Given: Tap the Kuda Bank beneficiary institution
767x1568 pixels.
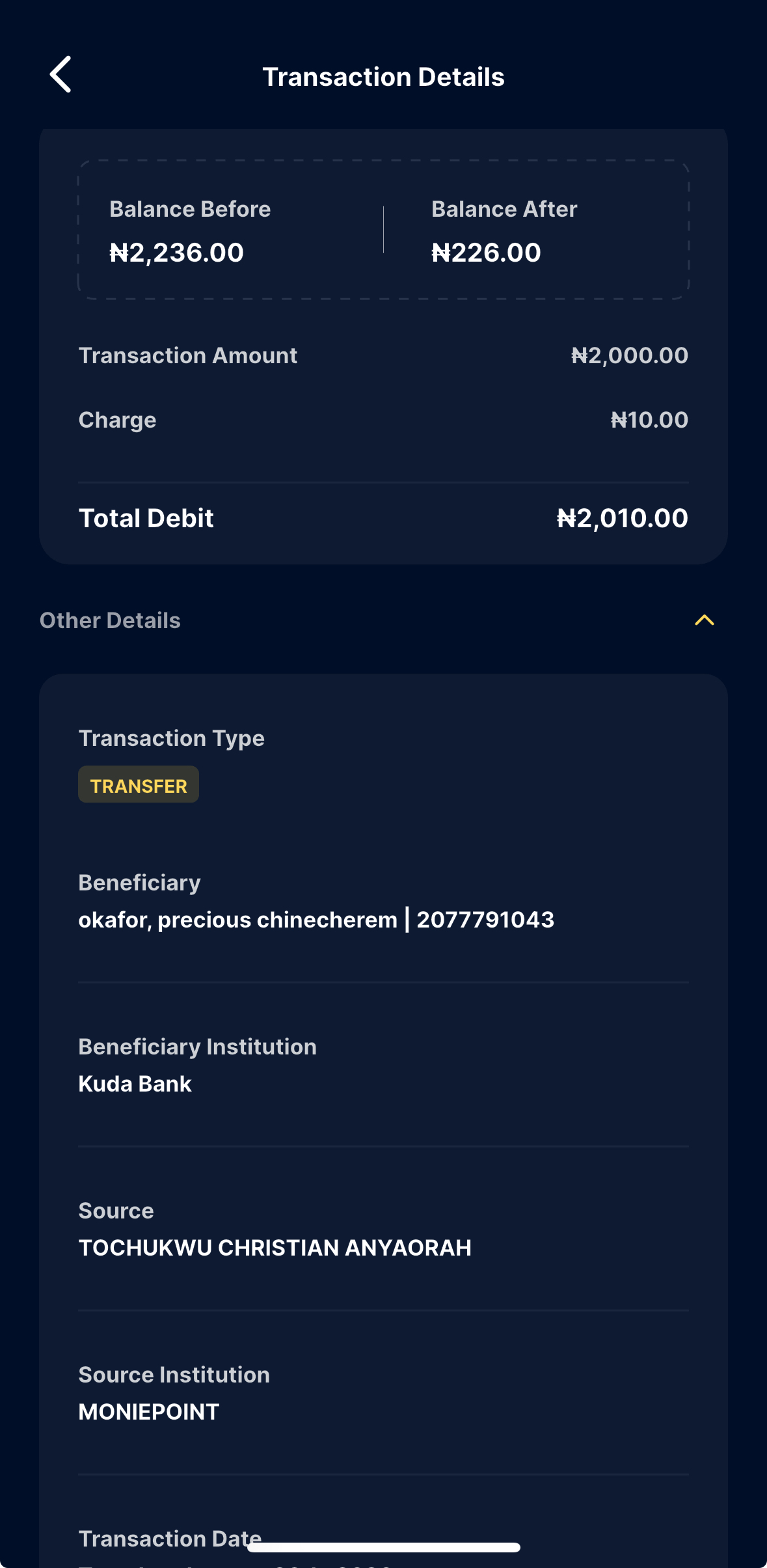Looking at the screenshot, I should (x=135, y=1084).
